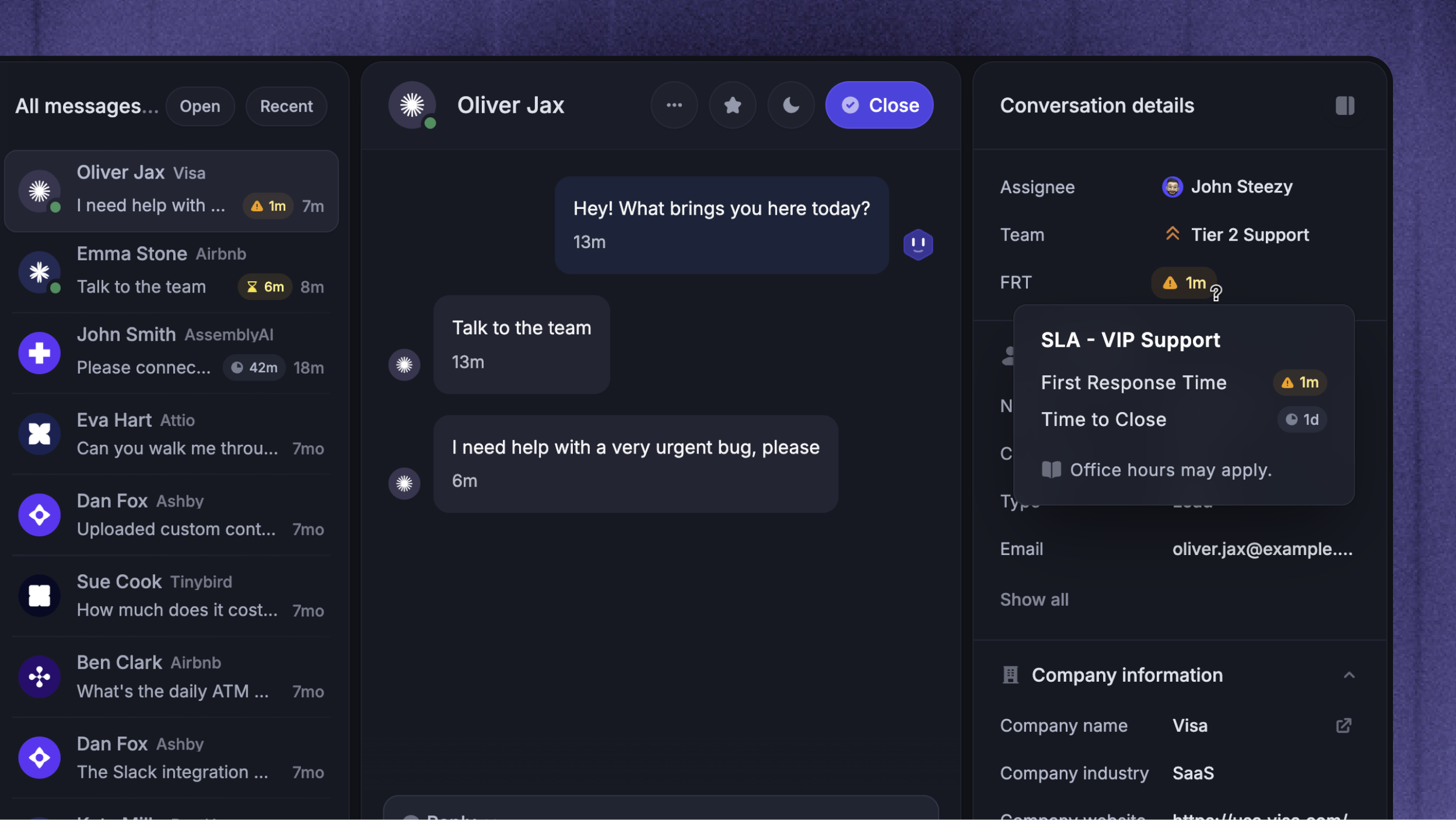Viewport: 1456px width, 820px height.
Task: Open John Smith AssemblyAI conversation
Action: pyautogui.click(x=171, y=353)
